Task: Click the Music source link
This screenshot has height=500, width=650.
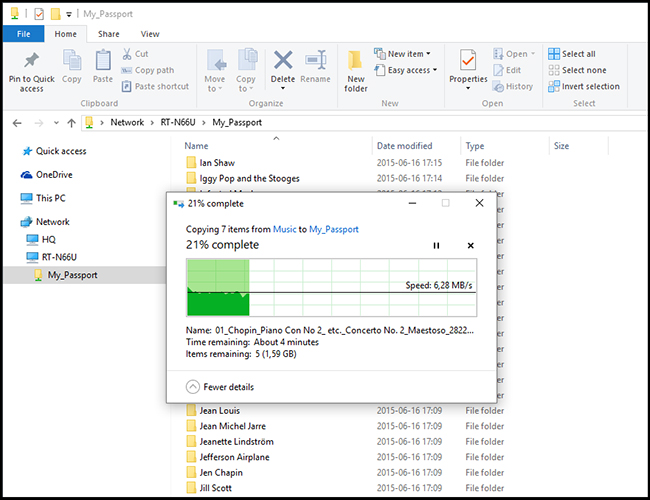Action: tap(285, 229)
